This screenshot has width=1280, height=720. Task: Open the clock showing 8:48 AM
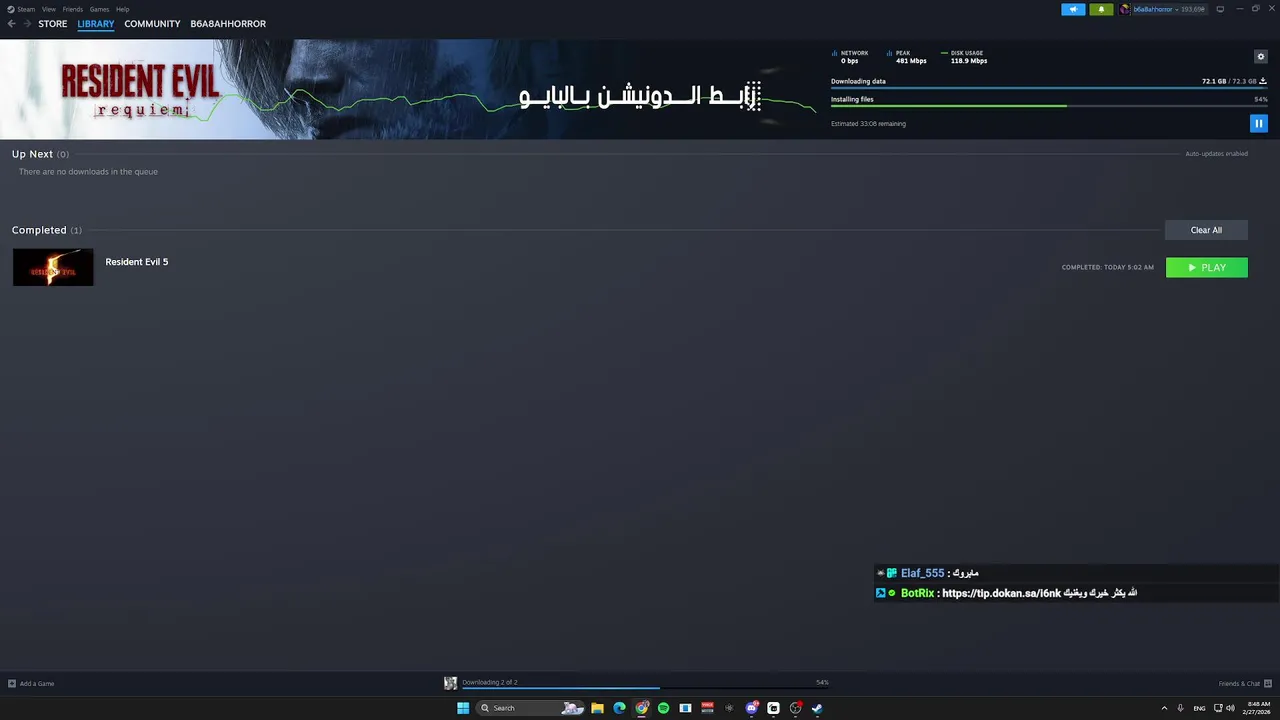tap(1256, 708)
